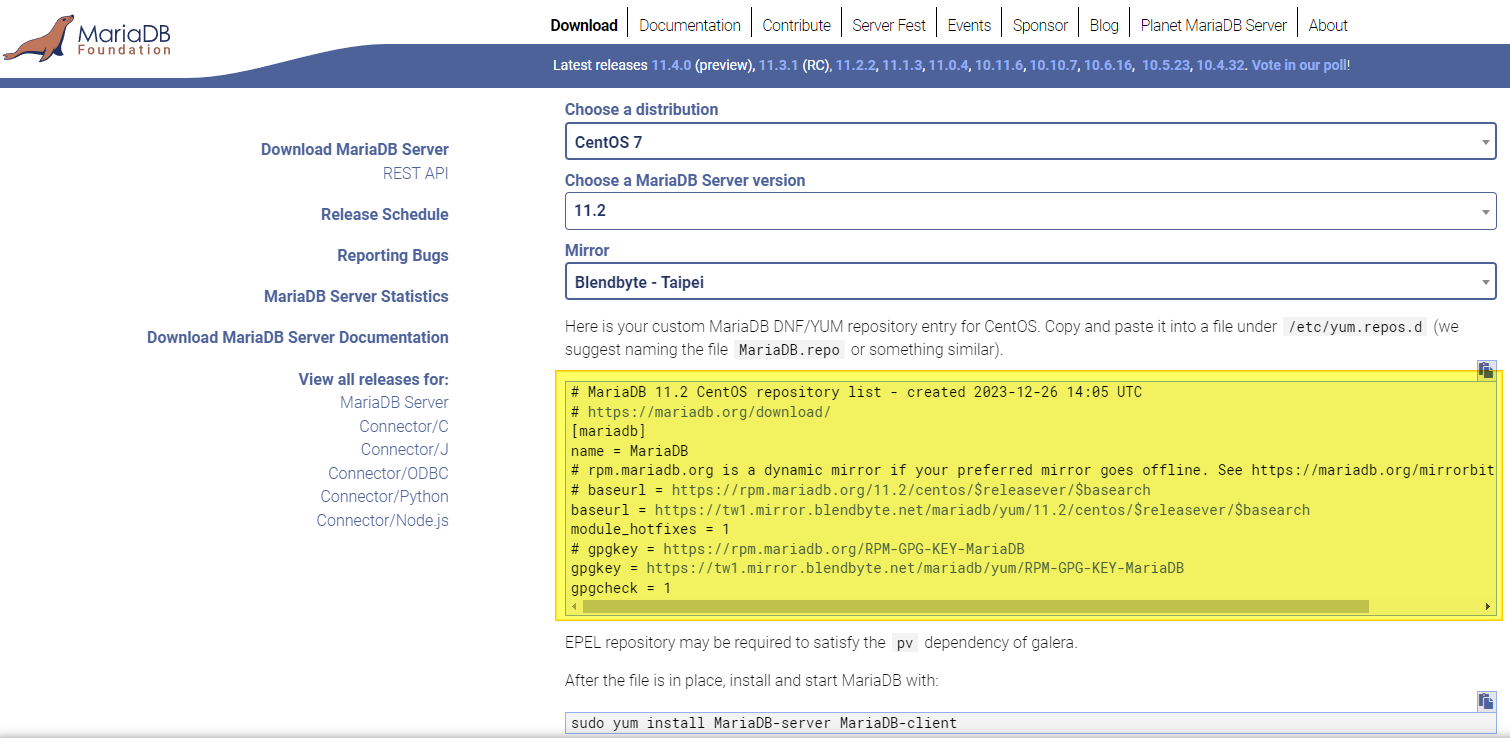Open release 11.0.4 link
The image size is (1510, 738).
pyautogui.click(x=948, y=65)
